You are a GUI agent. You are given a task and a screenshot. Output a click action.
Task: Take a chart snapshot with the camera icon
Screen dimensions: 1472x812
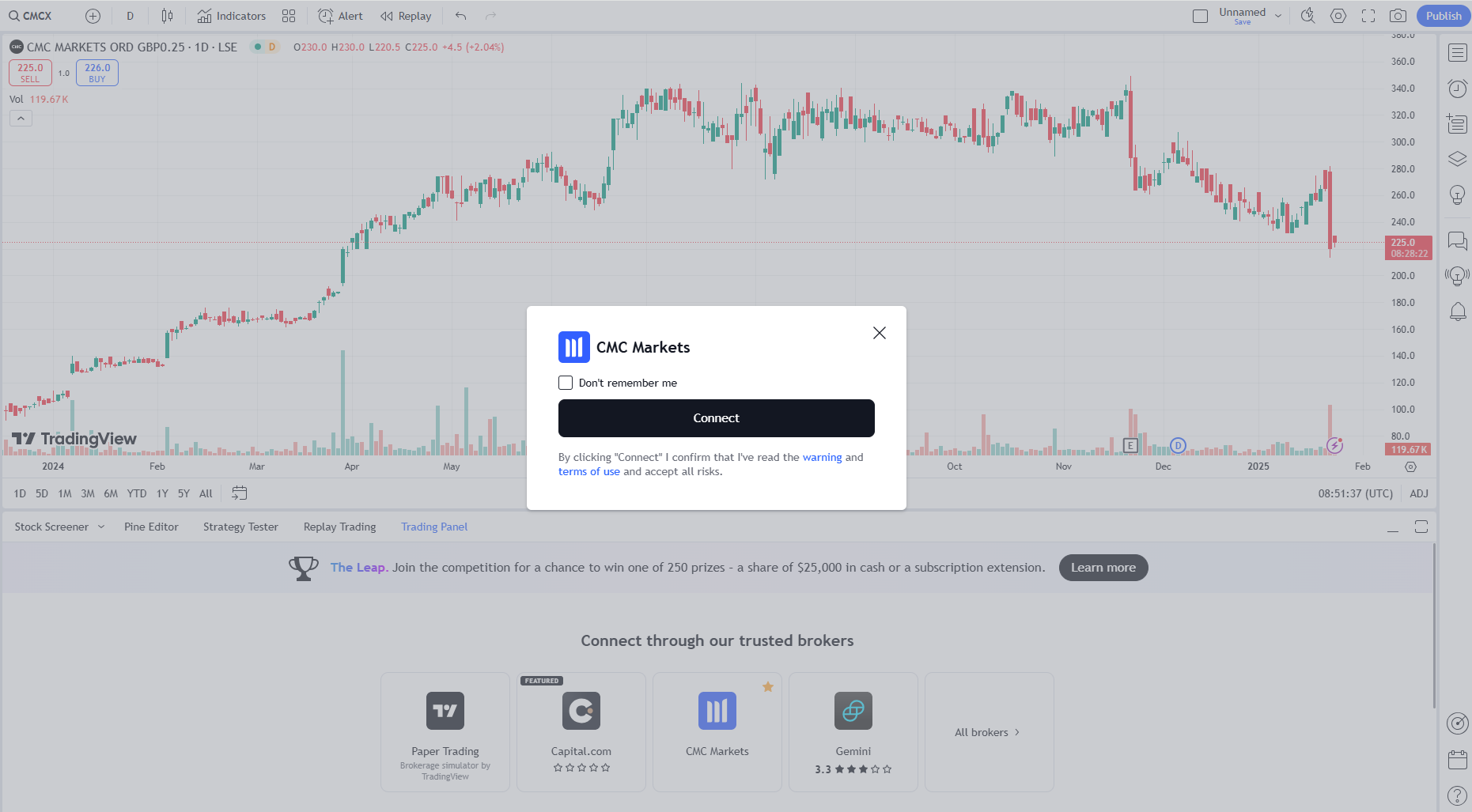(1398, 15)
